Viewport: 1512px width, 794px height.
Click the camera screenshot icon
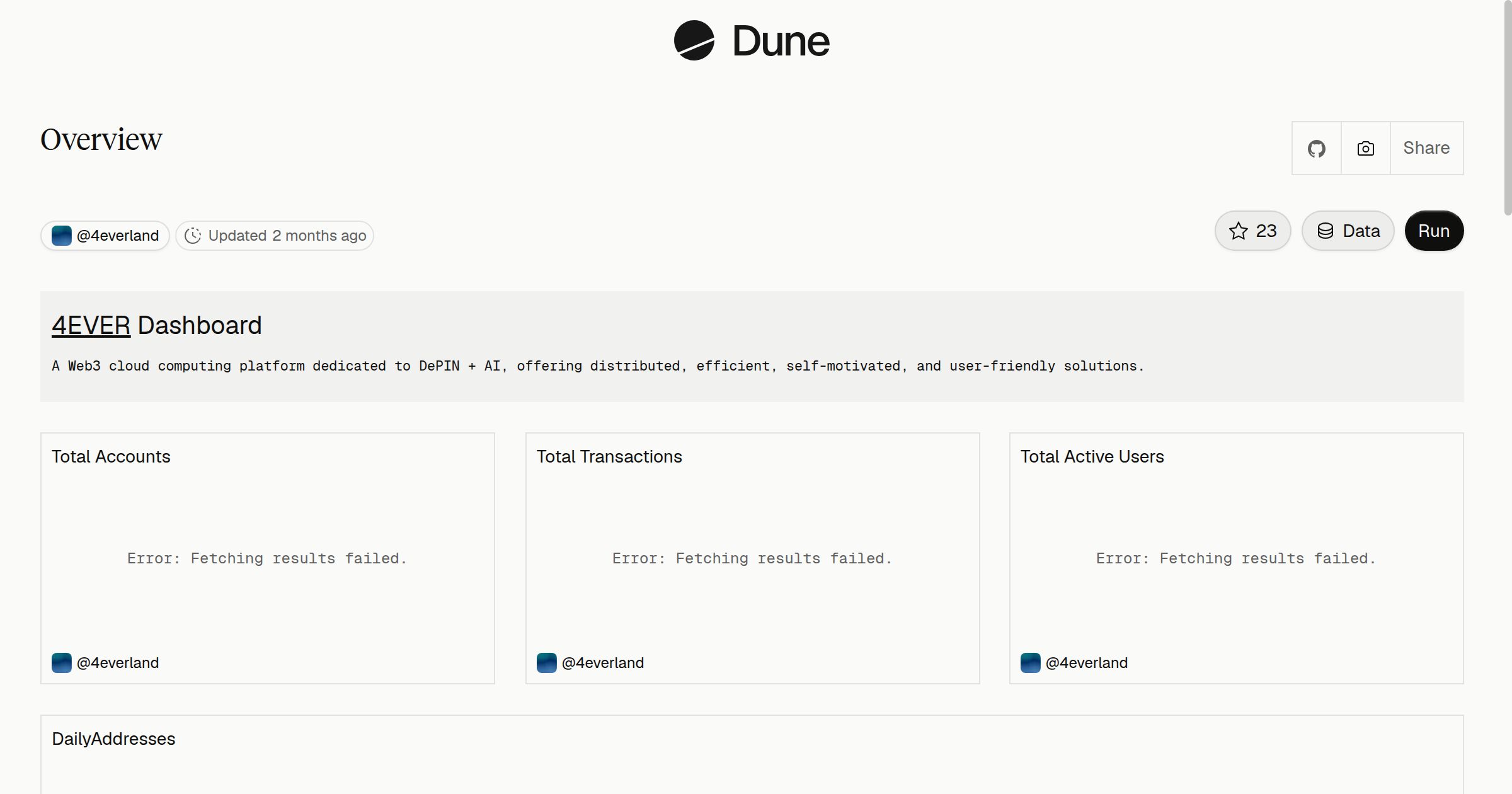1365,148
